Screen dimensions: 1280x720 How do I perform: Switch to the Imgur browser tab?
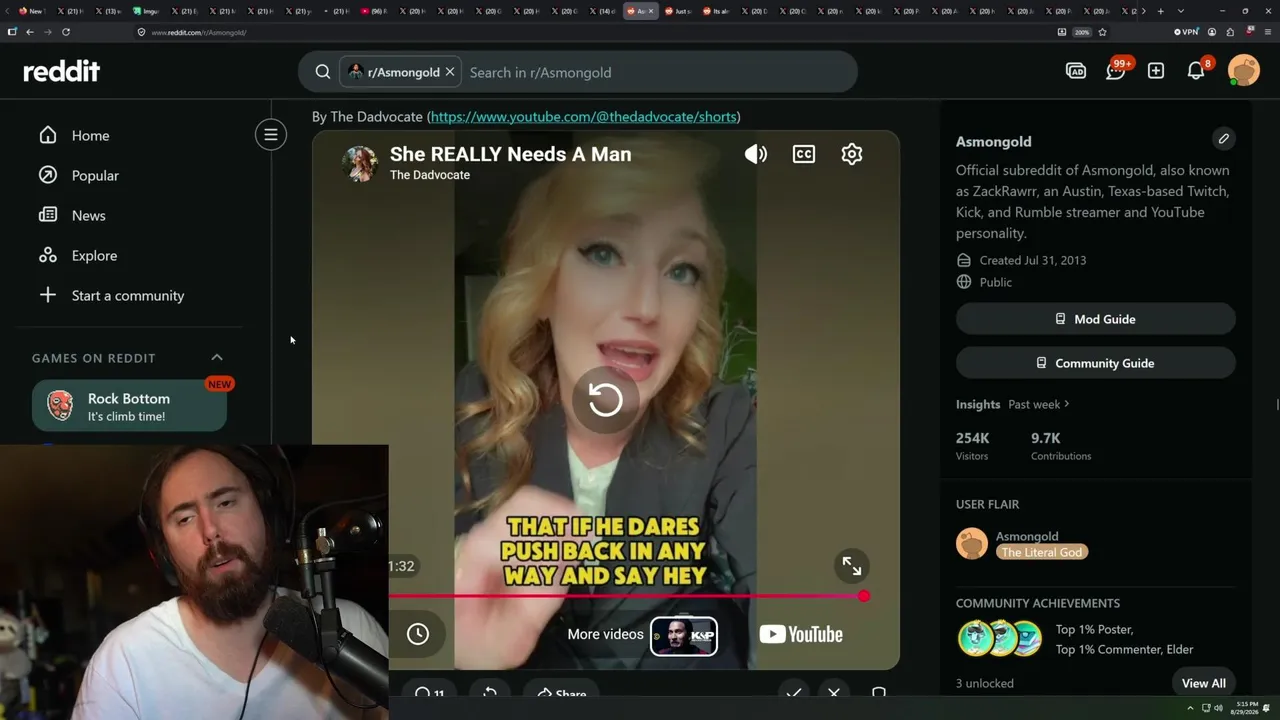tap(147, 11)
